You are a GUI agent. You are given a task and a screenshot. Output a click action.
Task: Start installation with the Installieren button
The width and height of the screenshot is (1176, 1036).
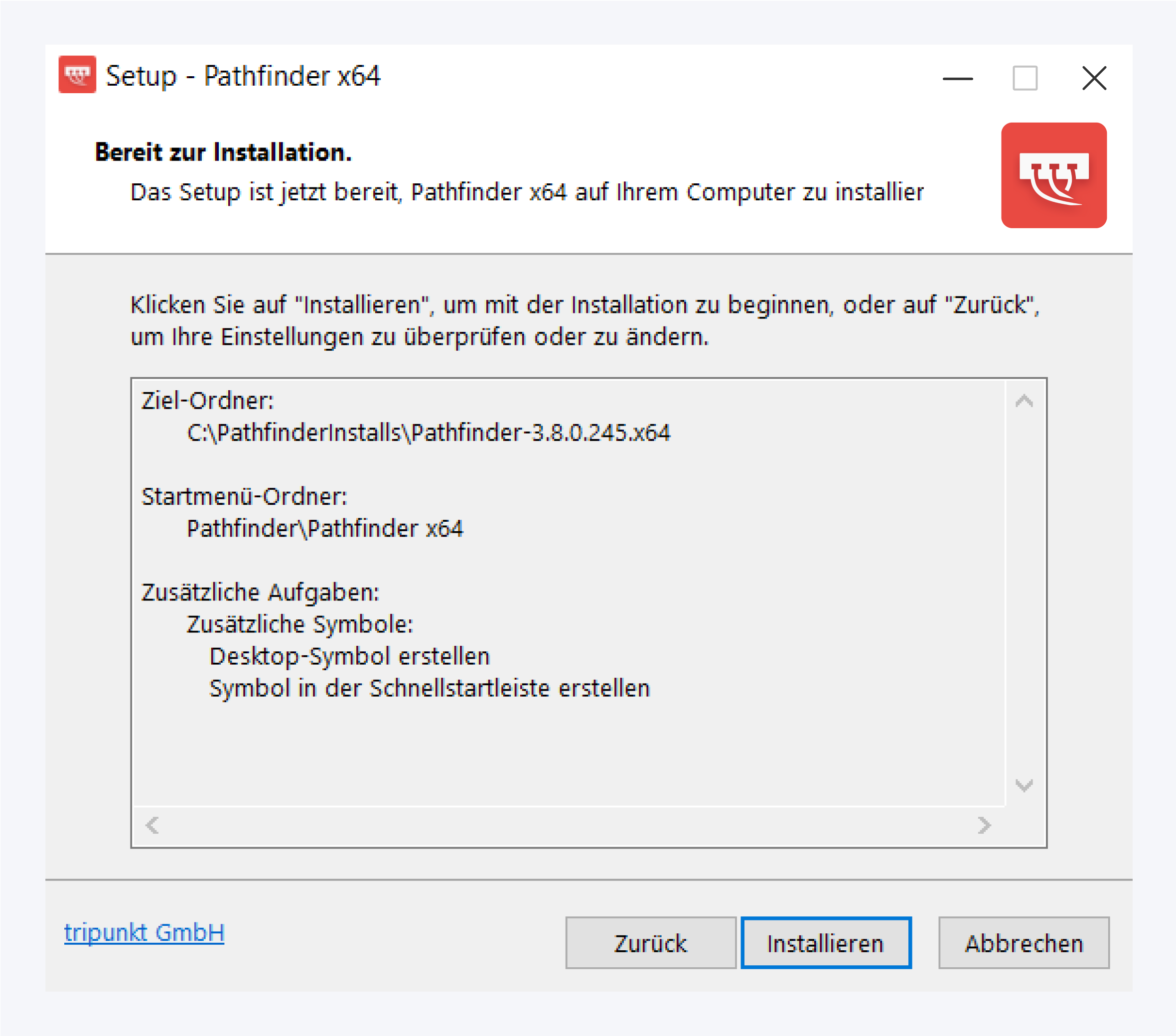[x=827, y=943]
